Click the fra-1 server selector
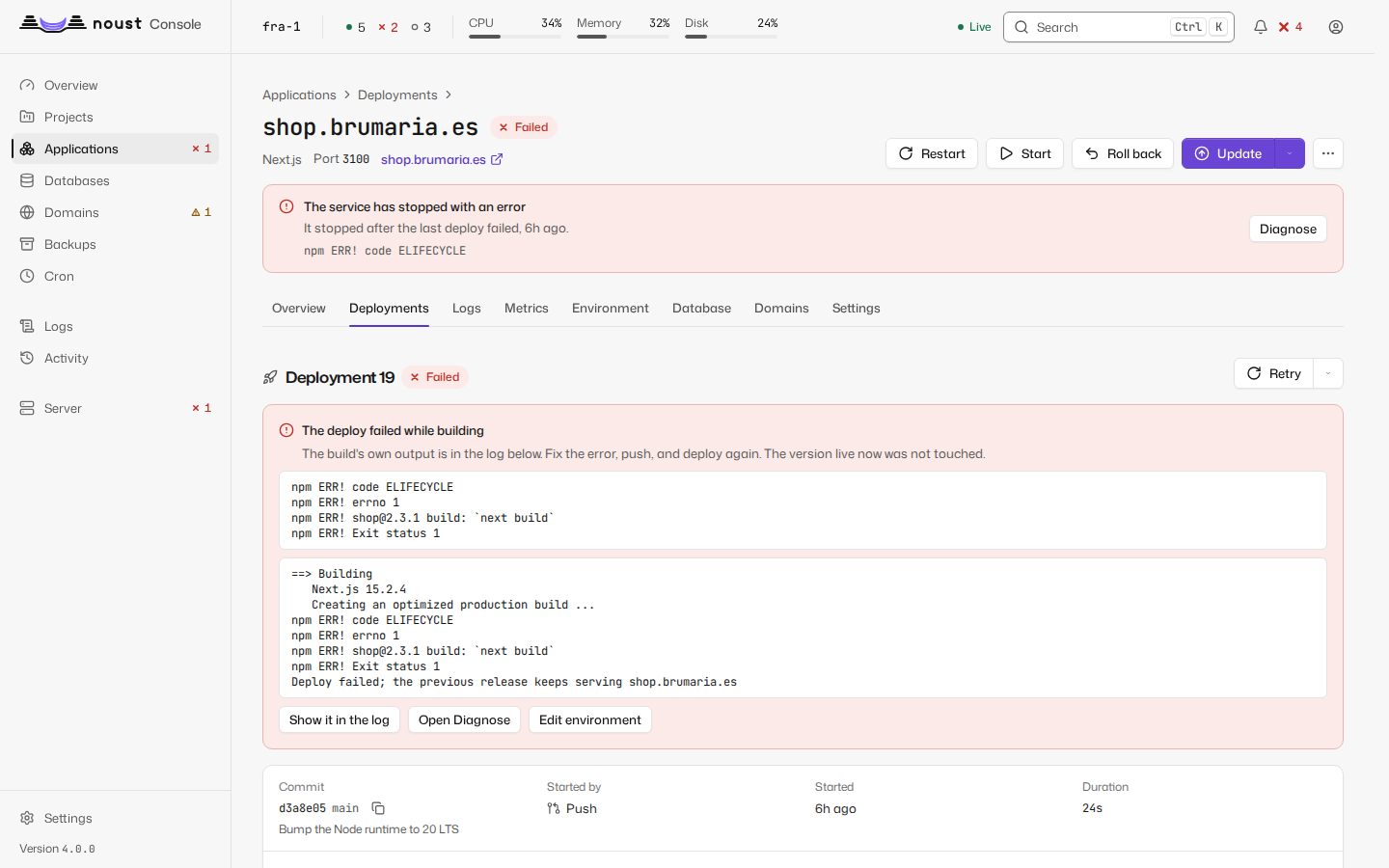 click(282, 27)
